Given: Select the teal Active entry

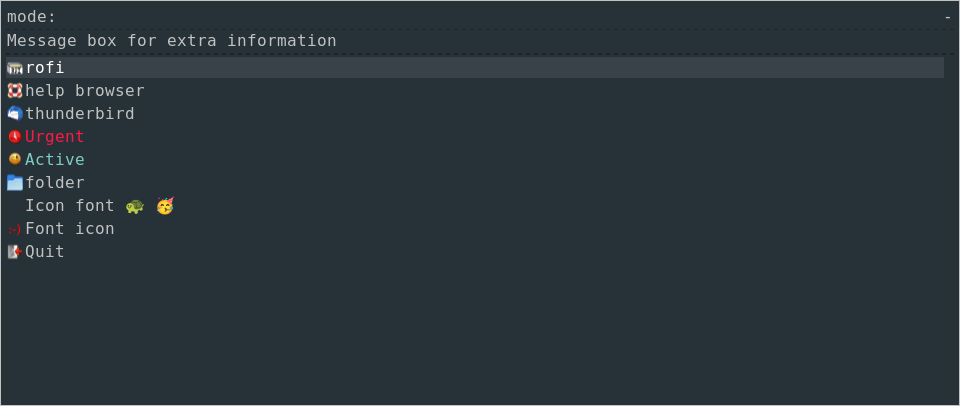Looking at the screenshot, I should [55, 160].
